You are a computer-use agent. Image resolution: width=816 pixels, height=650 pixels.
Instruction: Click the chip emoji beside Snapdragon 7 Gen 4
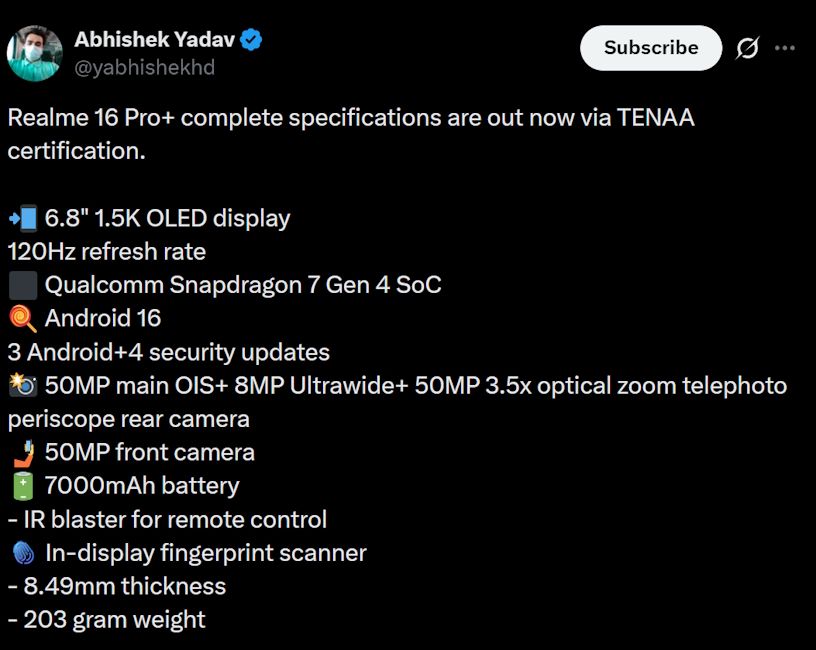coord(22,284)
